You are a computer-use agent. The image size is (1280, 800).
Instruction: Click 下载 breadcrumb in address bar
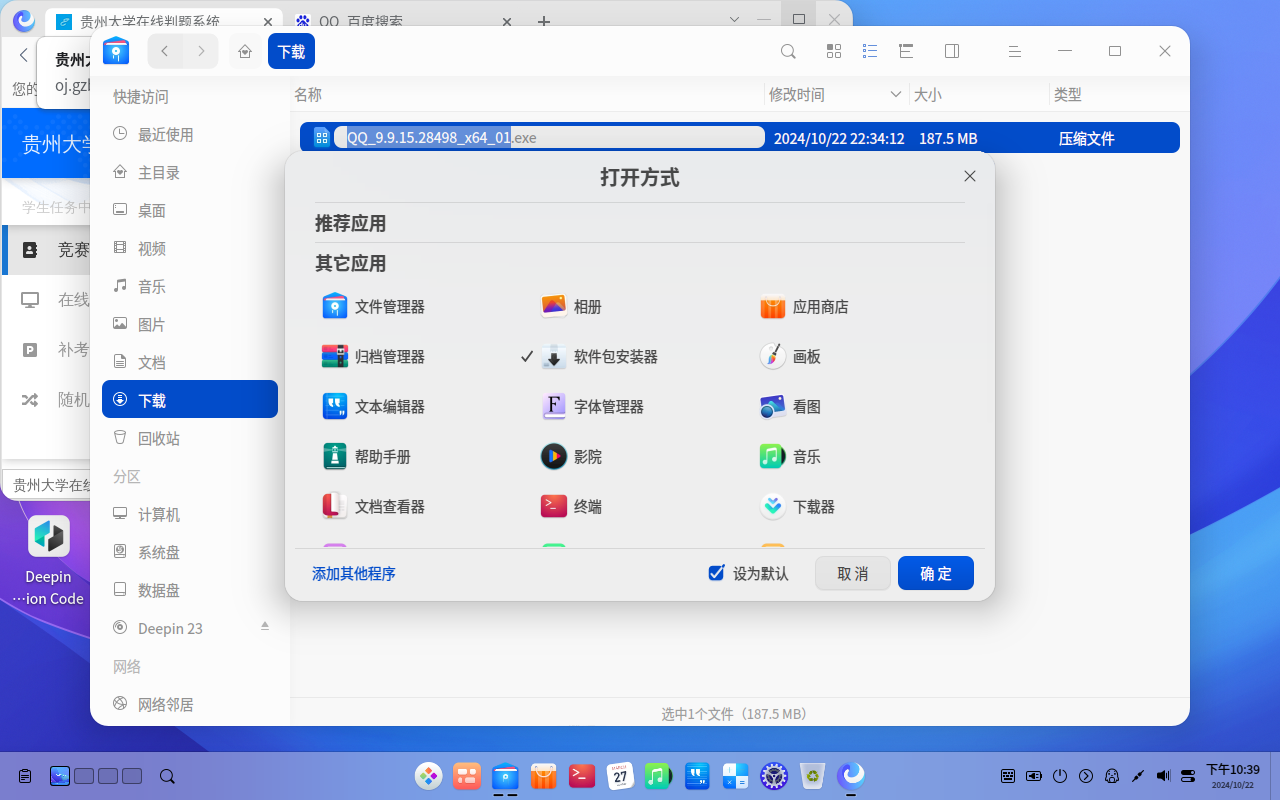pyautogui.click(x=291, y=51)
